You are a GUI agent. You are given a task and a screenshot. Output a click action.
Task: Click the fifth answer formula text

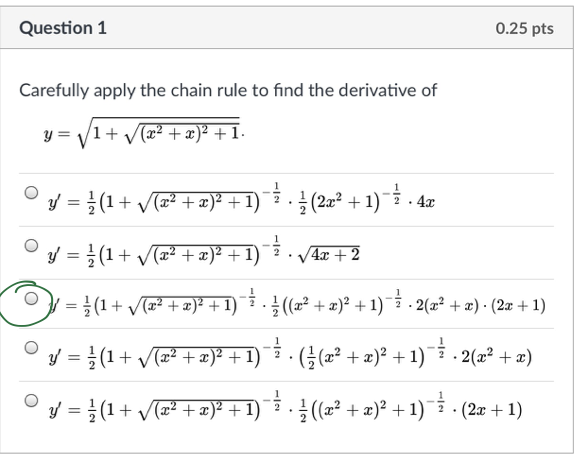[285, 407]
